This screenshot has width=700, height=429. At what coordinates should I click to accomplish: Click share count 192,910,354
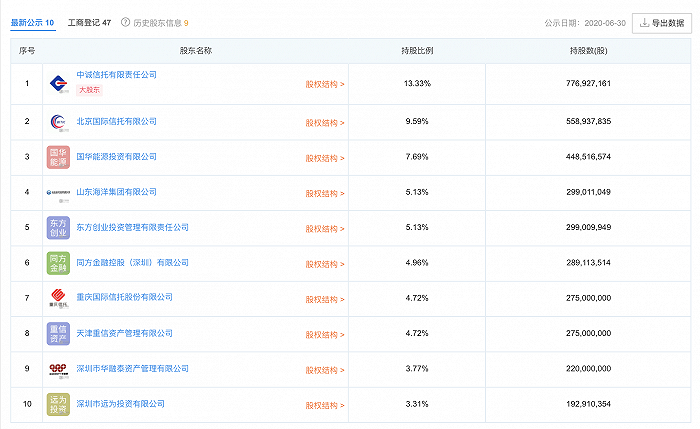pyautogui.click(x=588, y=404)
